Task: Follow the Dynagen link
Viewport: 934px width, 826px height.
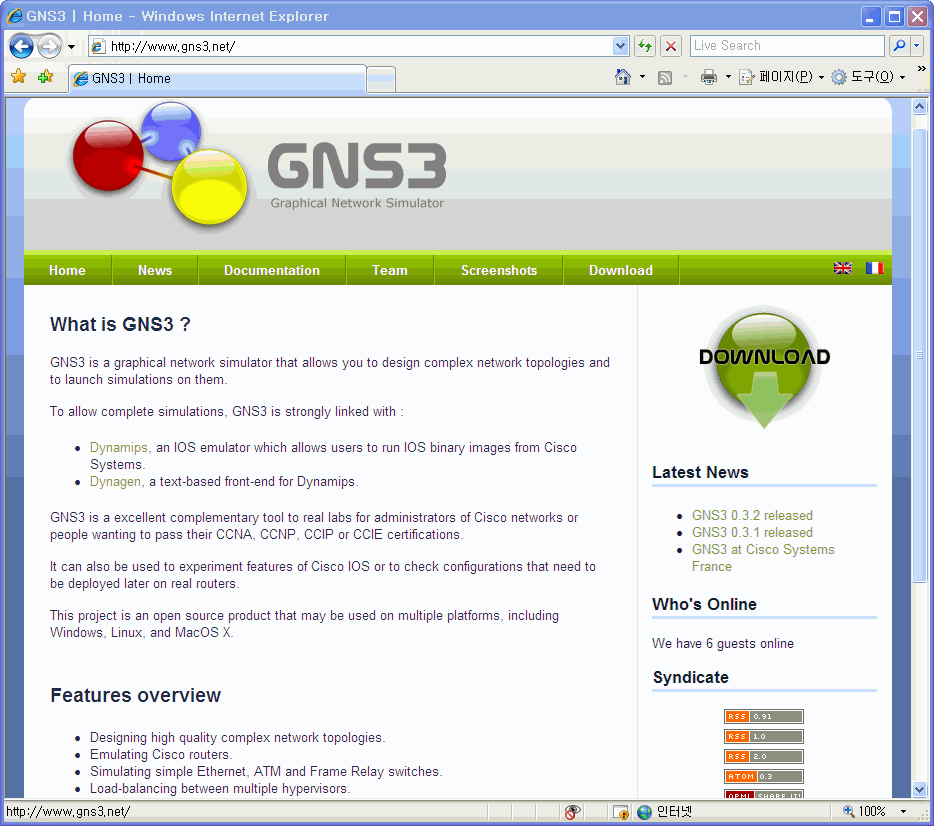Action: 116,481
